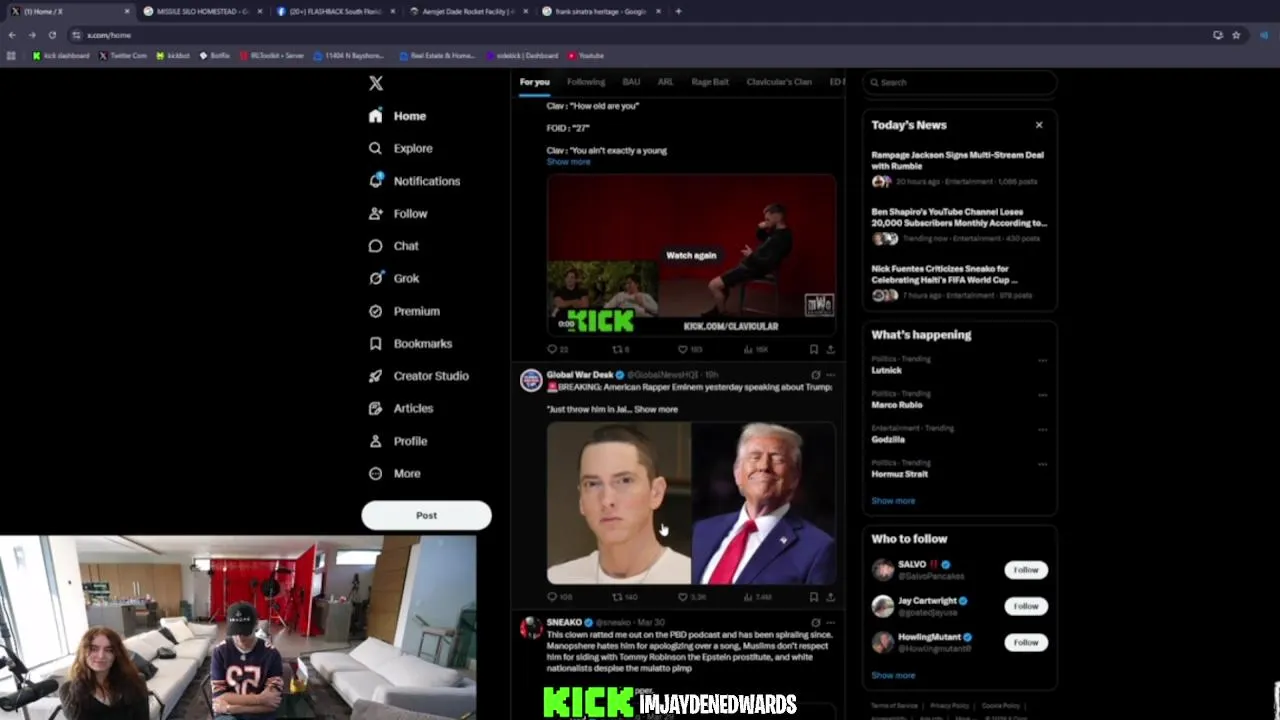The height and width of the screenshot is (720, 1280).
Task: Follow Jay Cartwright account
Action: click(1026, 606)
